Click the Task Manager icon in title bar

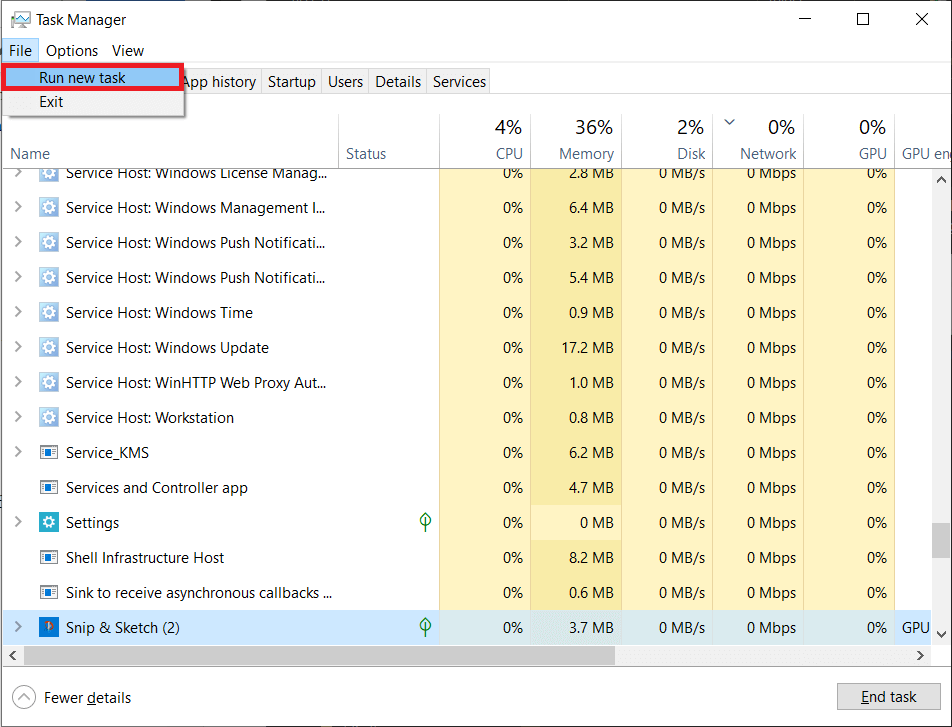point(22,19)
